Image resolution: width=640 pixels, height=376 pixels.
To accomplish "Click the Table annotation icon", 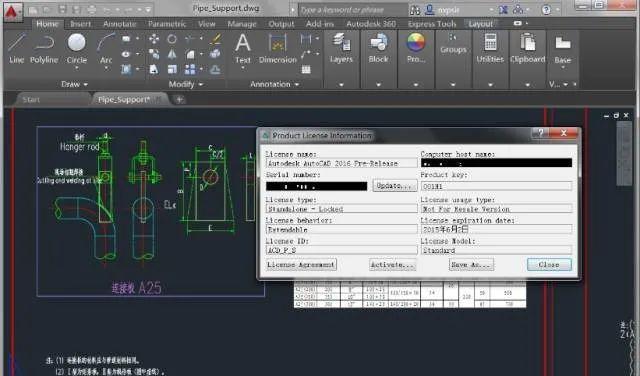I will point(306,69).
